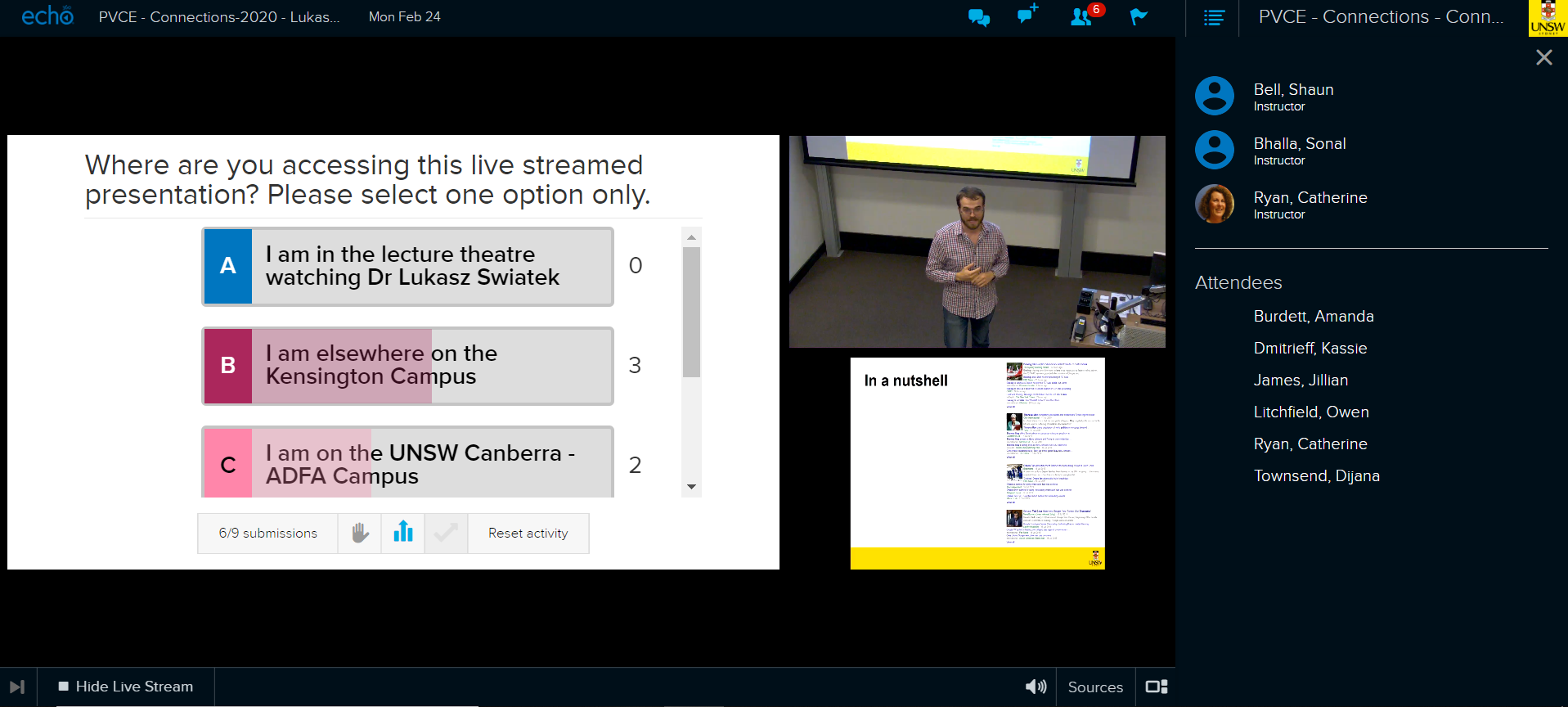The width and height of the screenshot is (1568, 707).
Task: Select attendee James, Jillian
Action: [x=1301, y=381]
